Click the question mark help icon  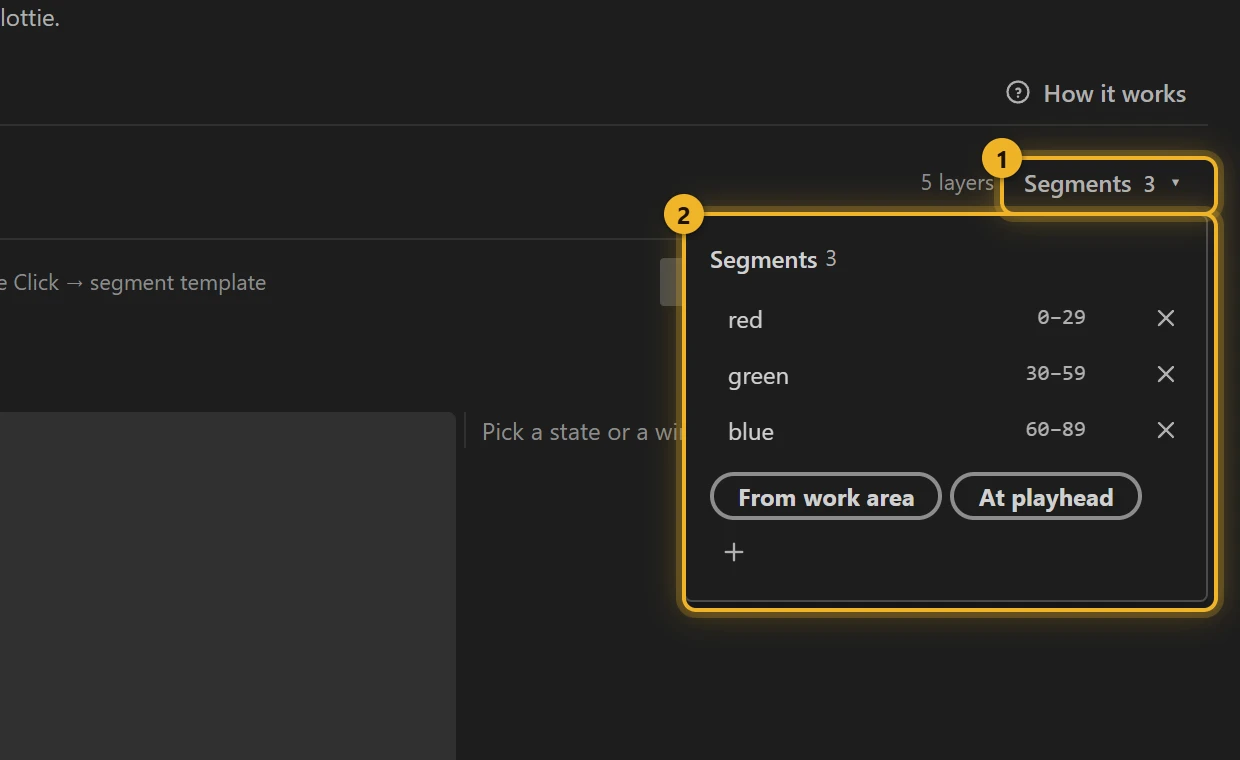(1017, 93)
